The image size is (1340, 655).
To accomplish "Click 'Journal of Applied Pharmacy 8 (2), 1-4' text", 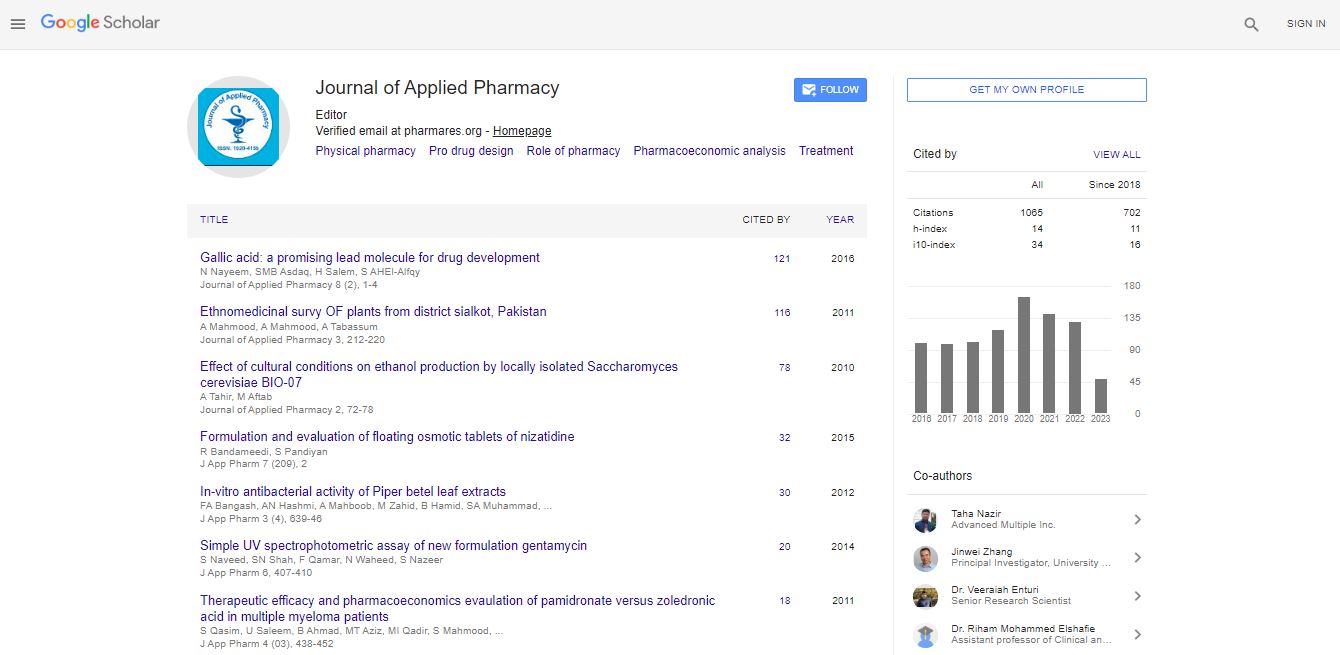I will click(289, 285).
